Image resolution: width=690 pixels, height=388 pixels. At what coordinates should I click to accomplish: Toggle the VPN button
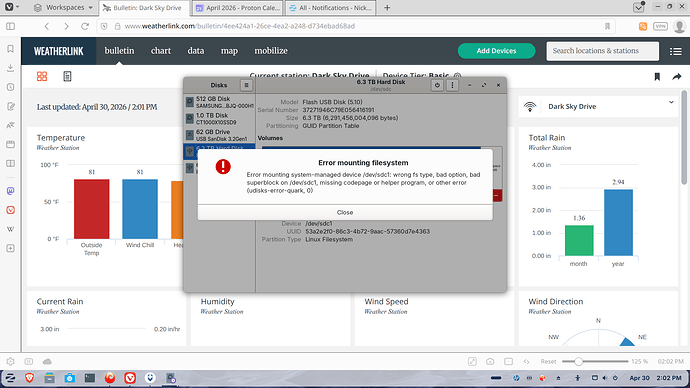click(x=661, y=26)
